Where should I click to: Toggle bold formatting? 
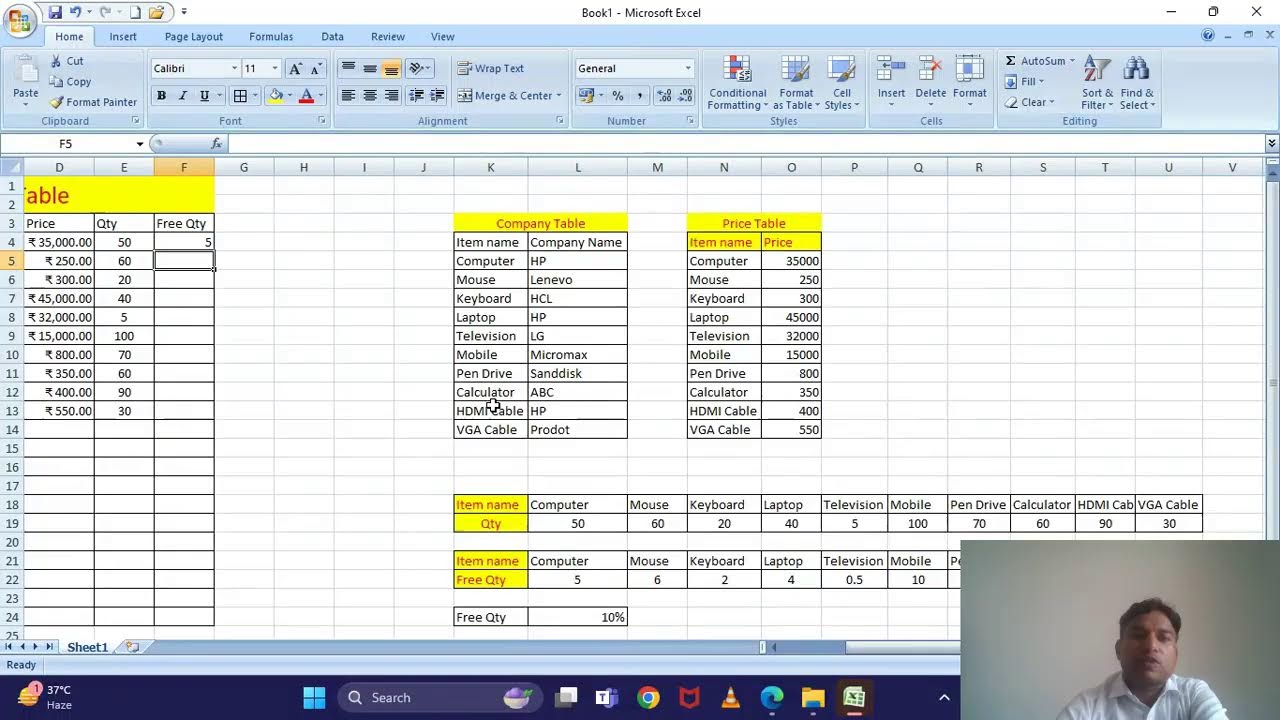(x=161, y=96)
